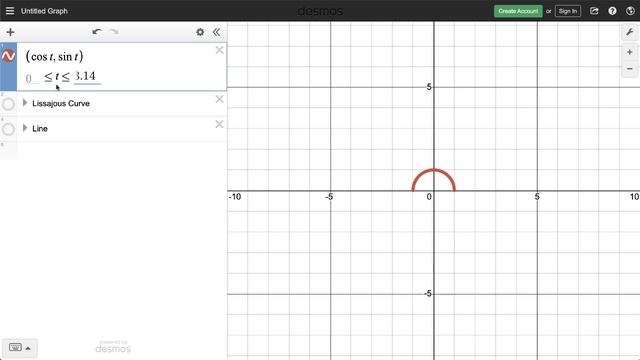The image size is (640, 360).
Task: Toggle Lissajous Curve folder visibility
Action: pos(8,104)
